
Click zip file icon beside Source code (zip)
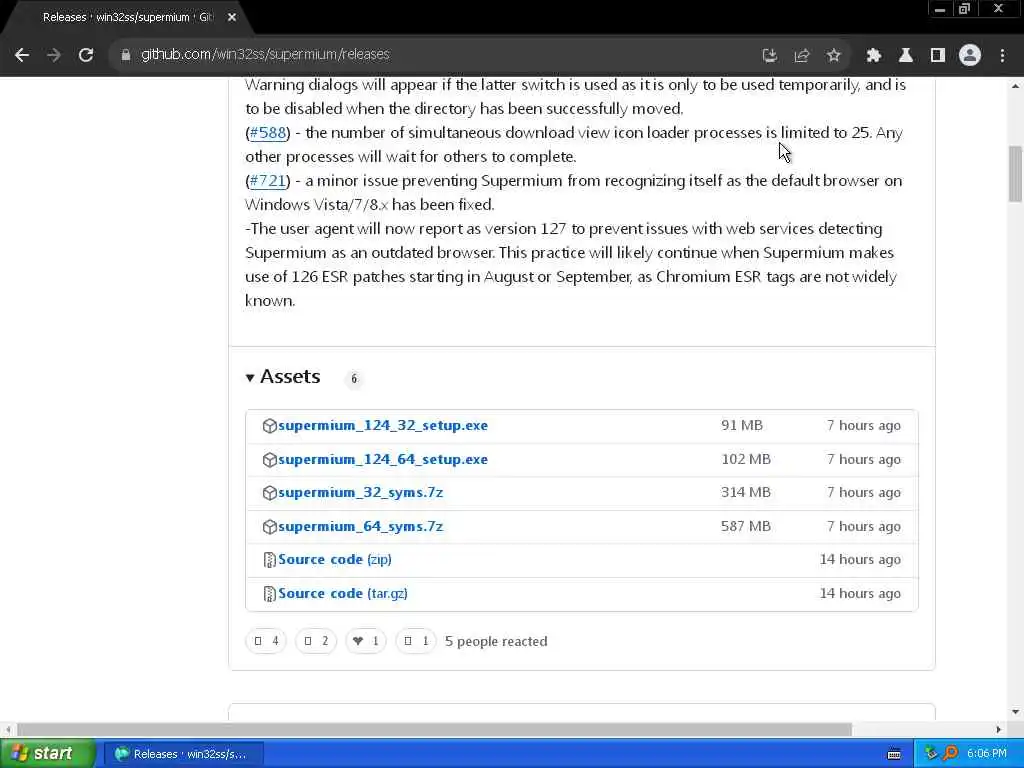coord(269,560)
